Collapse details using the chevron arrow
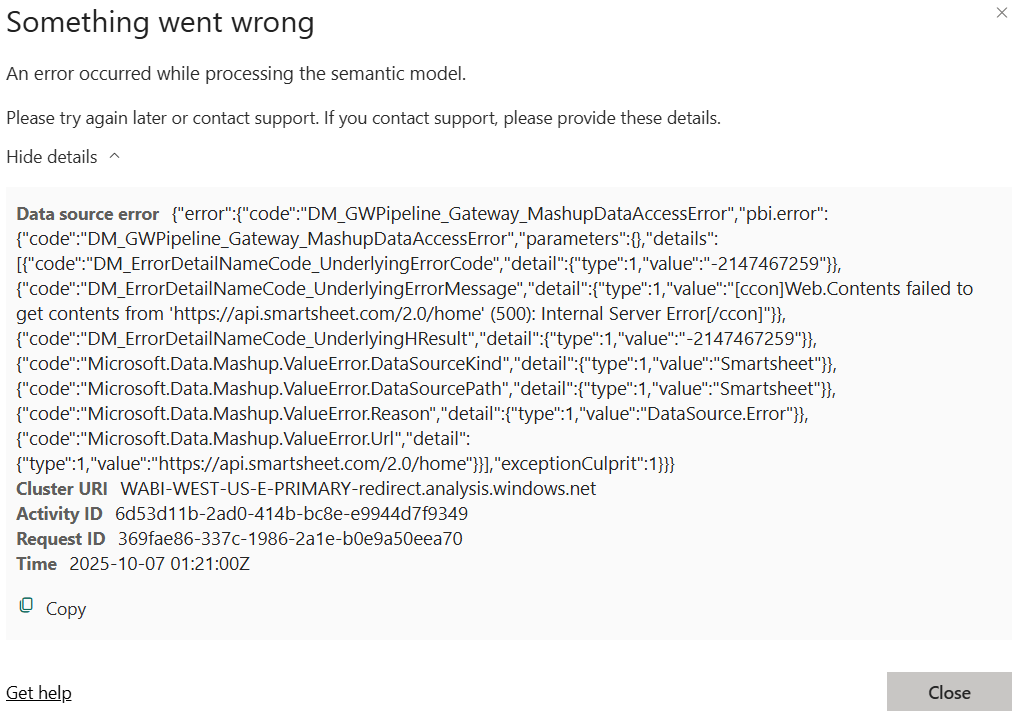Screen dimensions: 1024x719 coord(114,156)
